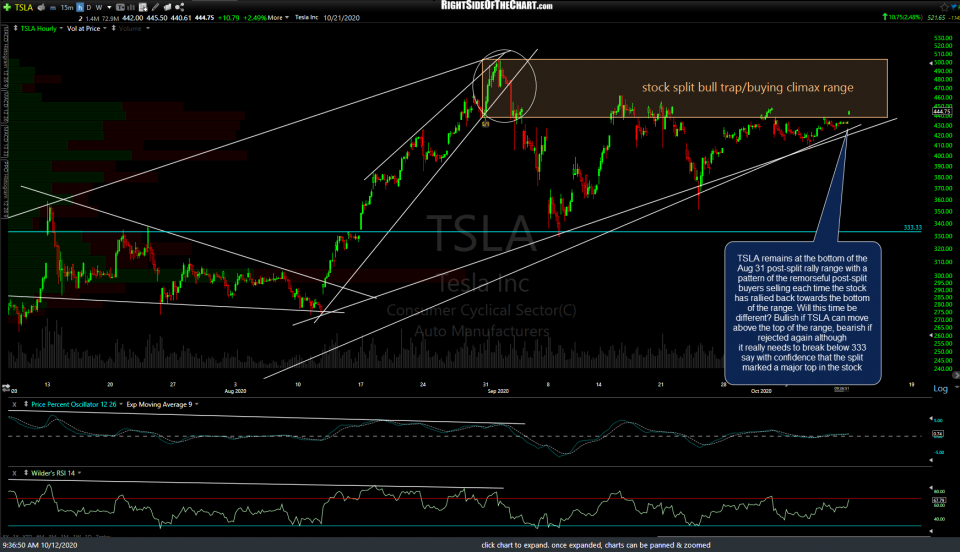Open Price Percent Oscillator 12 26 dropdown
The image size is (960, 552).
(x=121, y=404)
